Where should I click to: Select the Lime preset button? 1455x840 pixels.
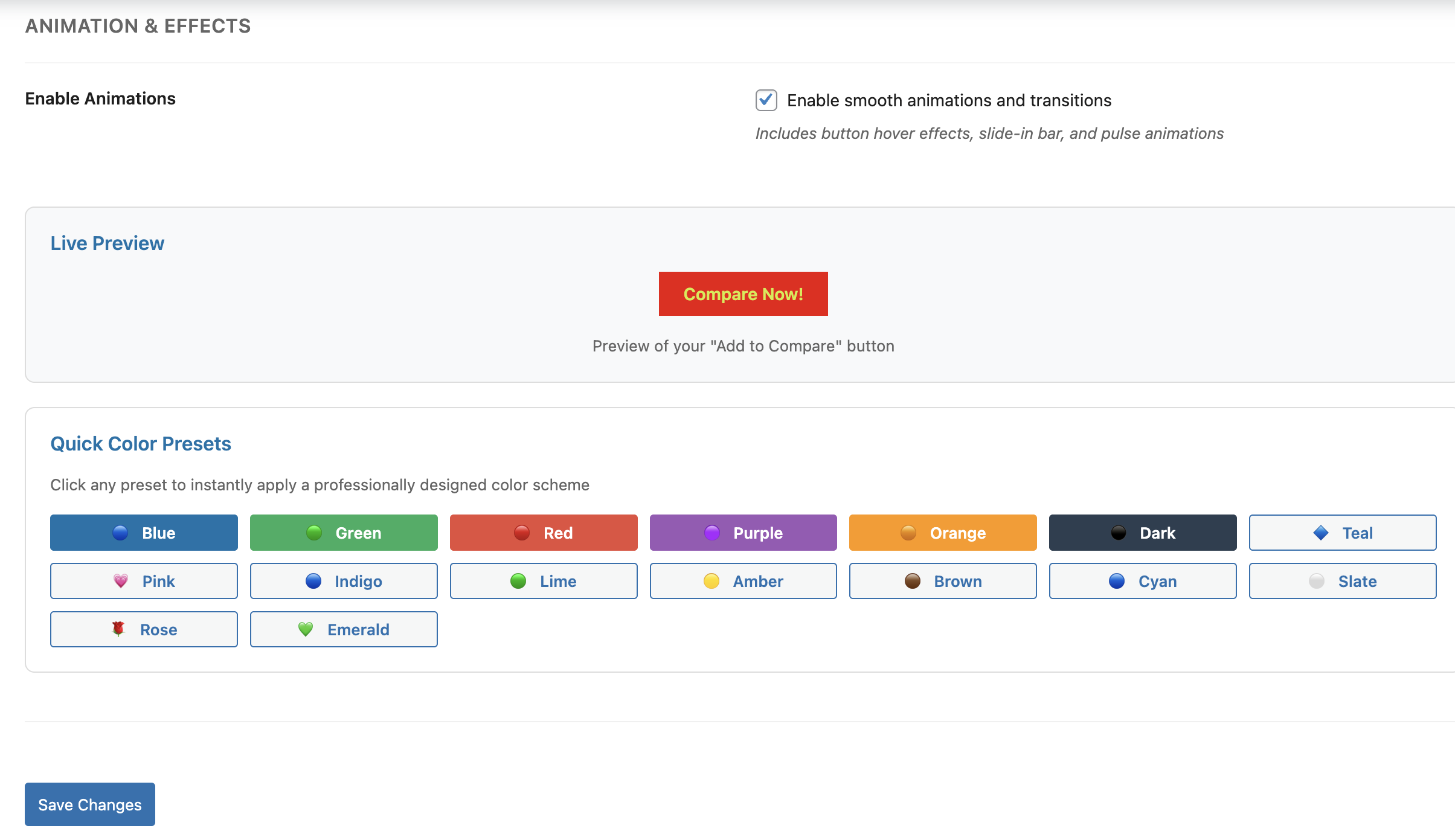point(544,581)
